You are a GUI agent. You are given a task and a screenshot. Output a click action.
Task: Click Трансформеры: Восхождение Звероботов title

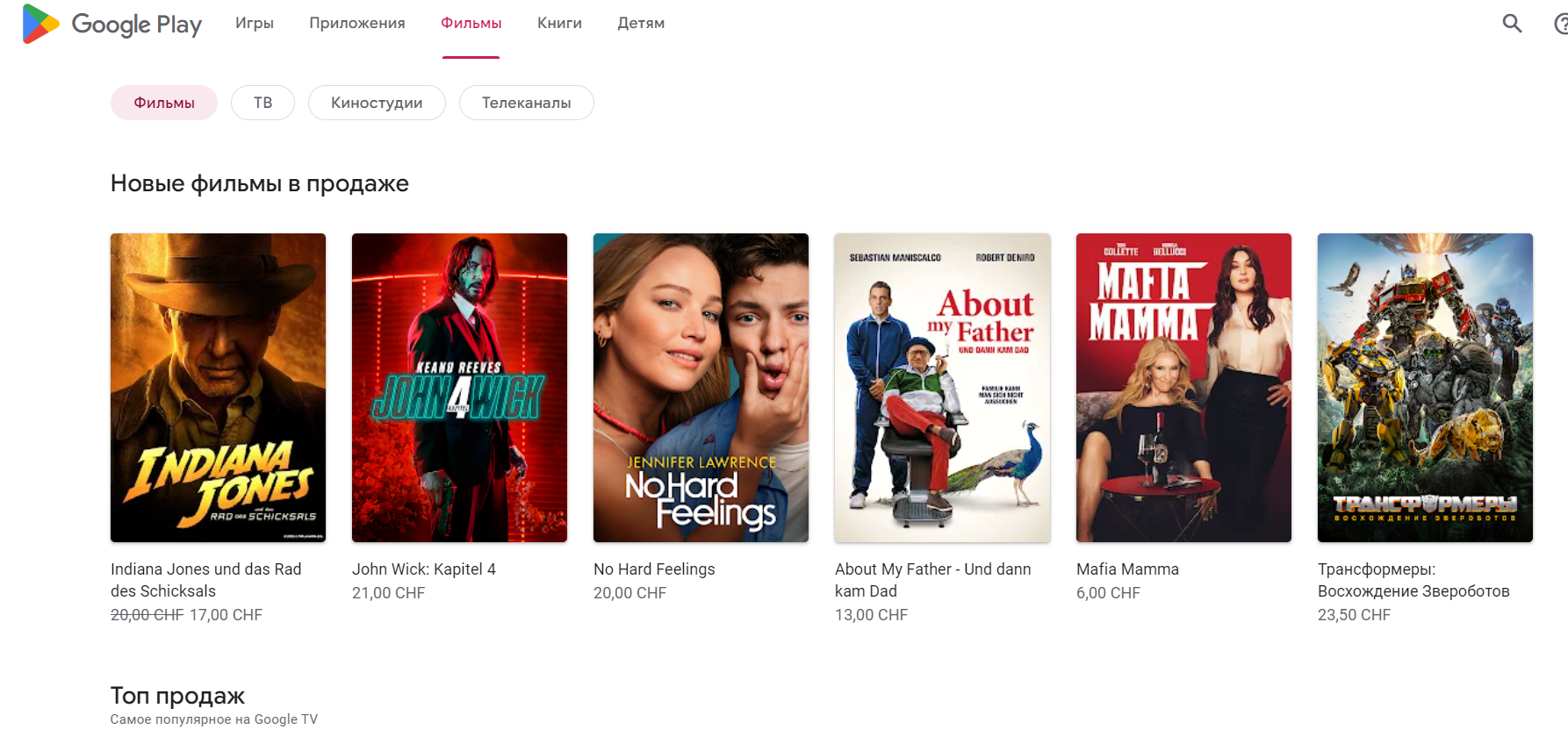(1413, 580)
